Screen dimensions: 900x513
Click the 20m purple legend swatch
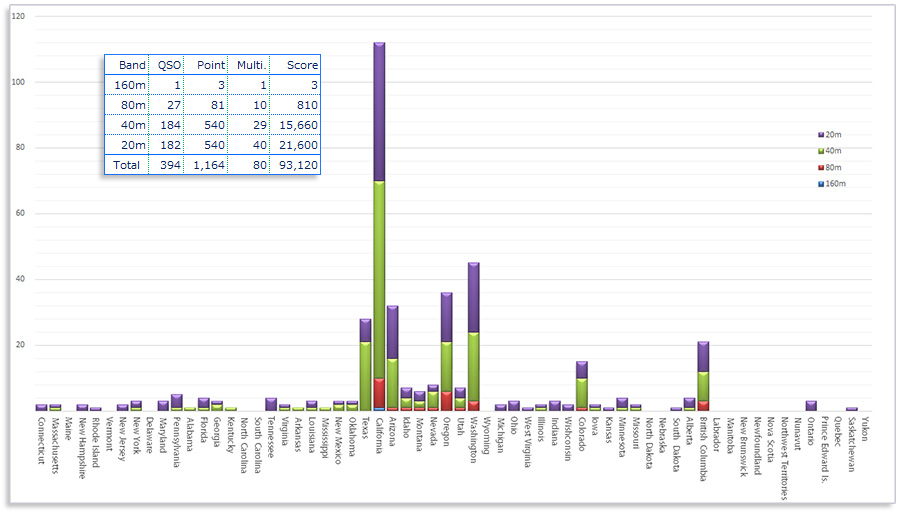tap(821, 134)
